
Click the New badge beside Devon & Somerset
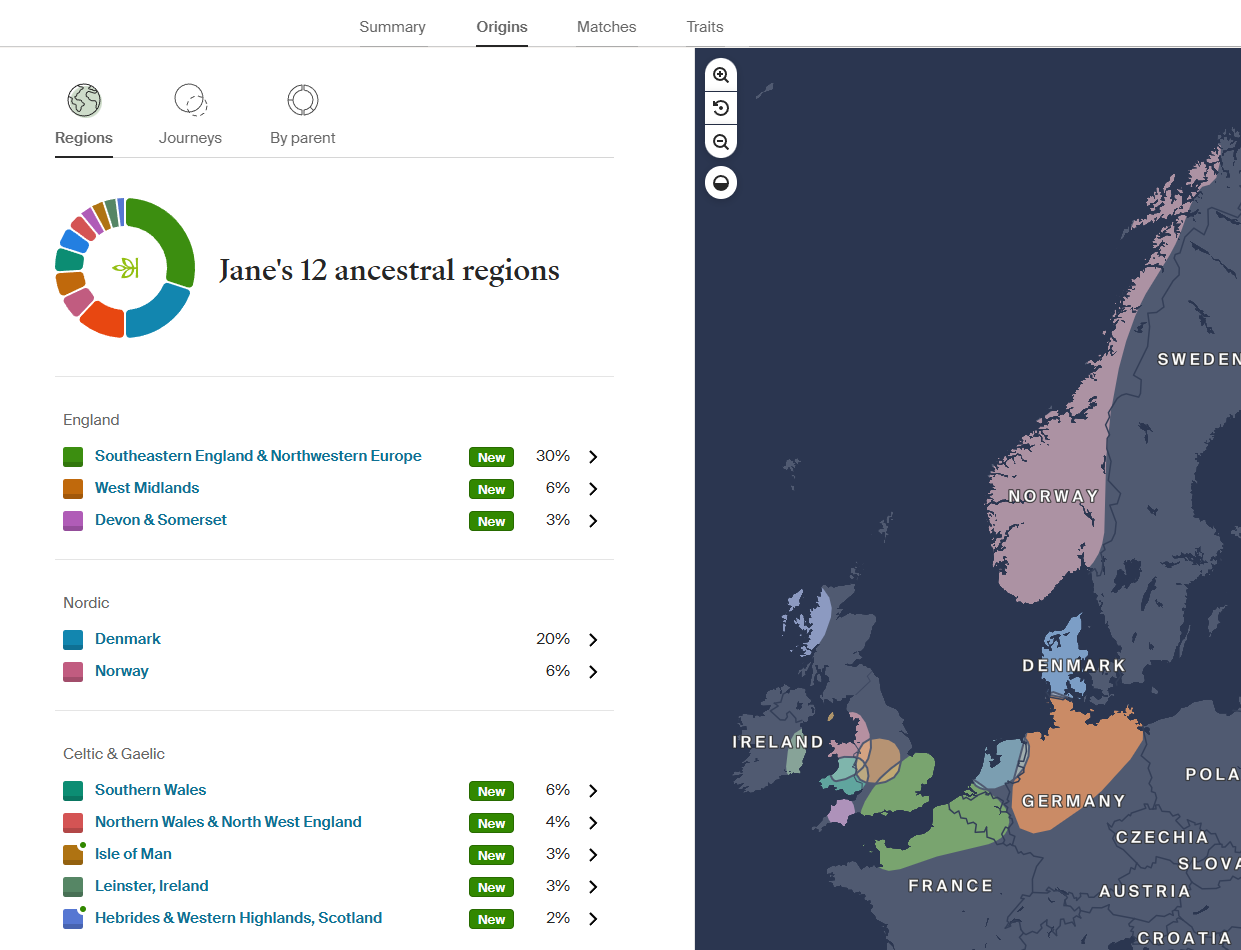coord(491,521)
